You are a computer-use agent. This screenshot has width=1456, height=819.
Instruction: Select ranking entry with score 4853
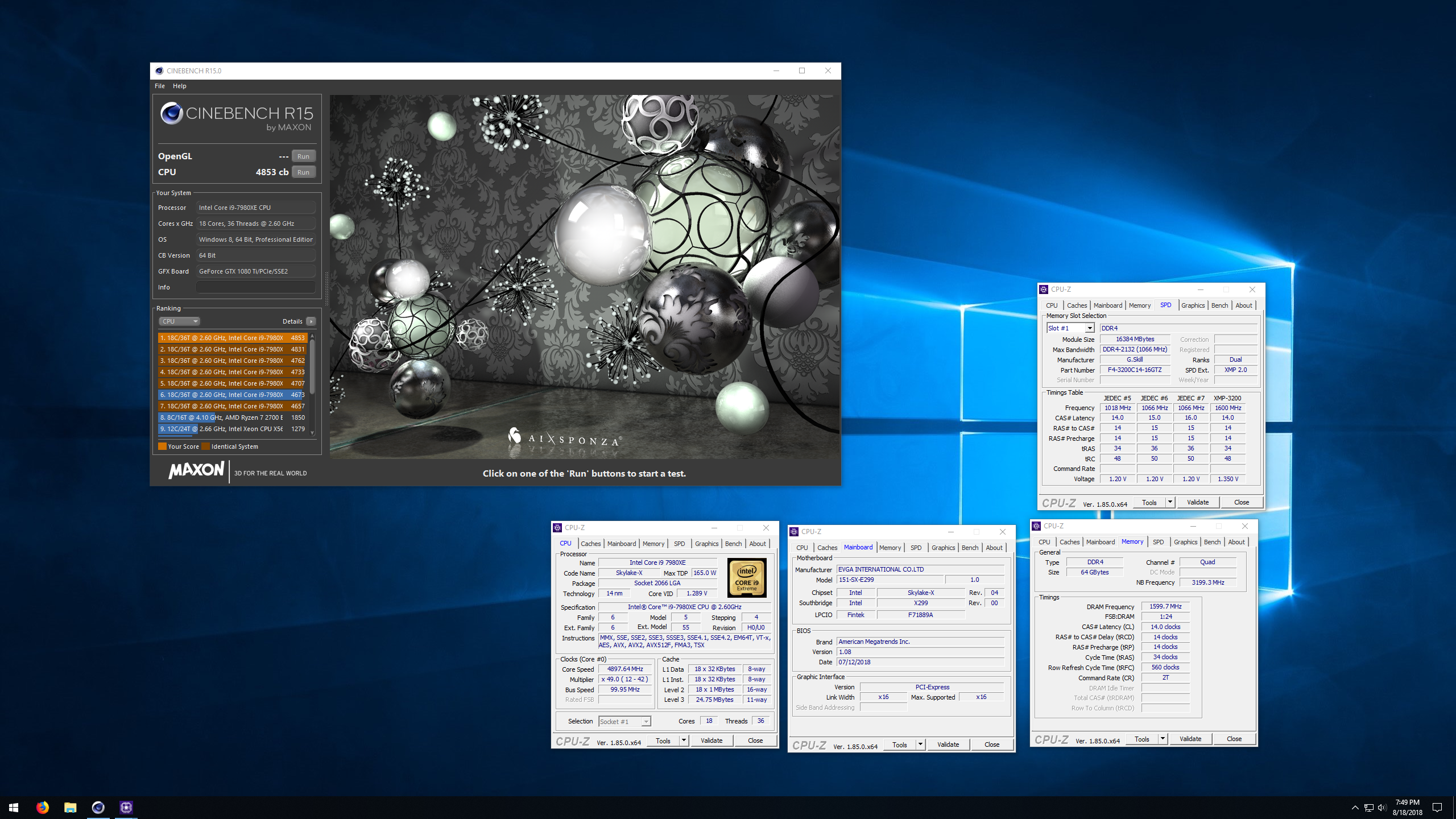233,338
